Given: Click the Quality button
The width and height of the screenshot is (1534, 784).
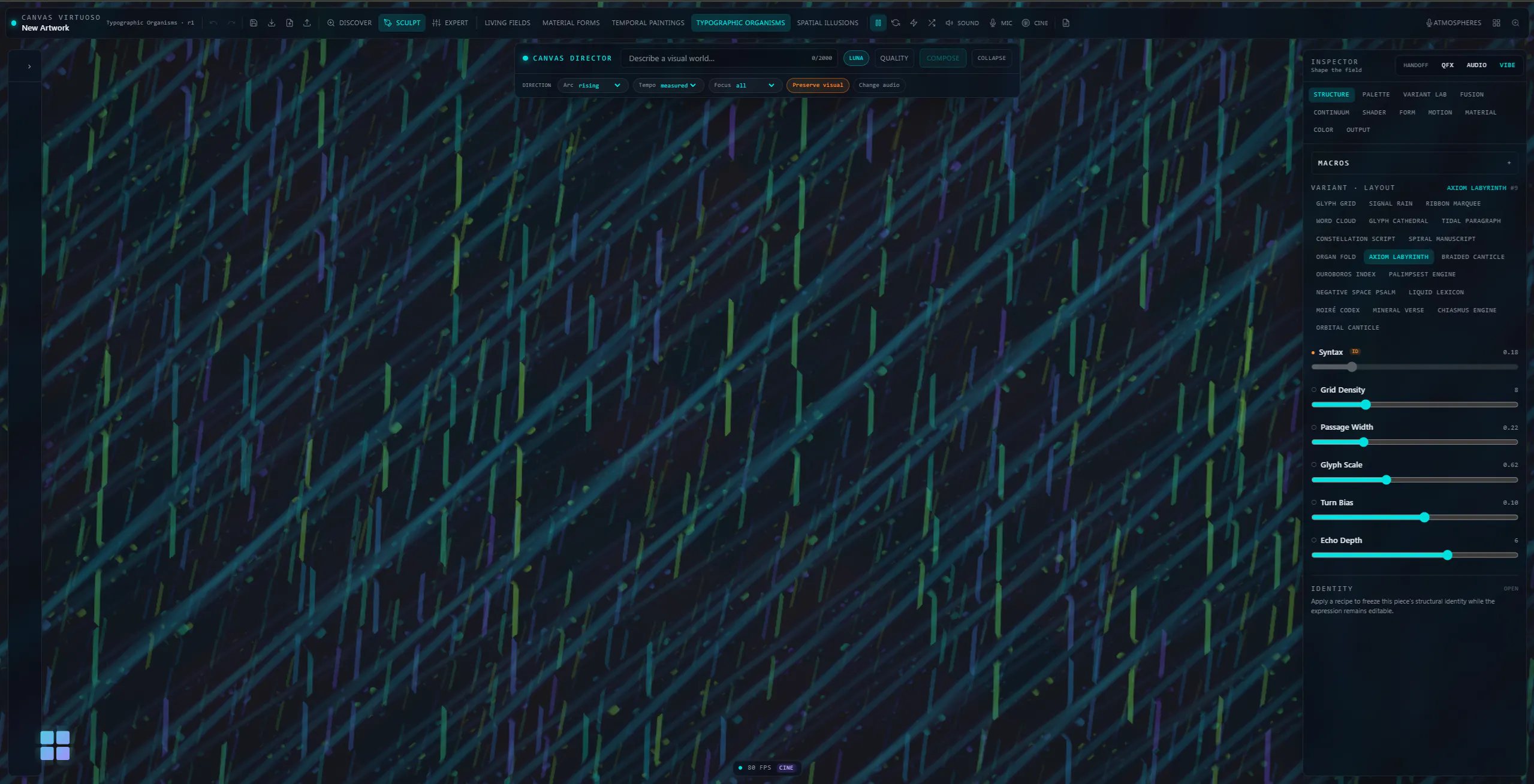Looking at the screenshot, I should (894, 58).
